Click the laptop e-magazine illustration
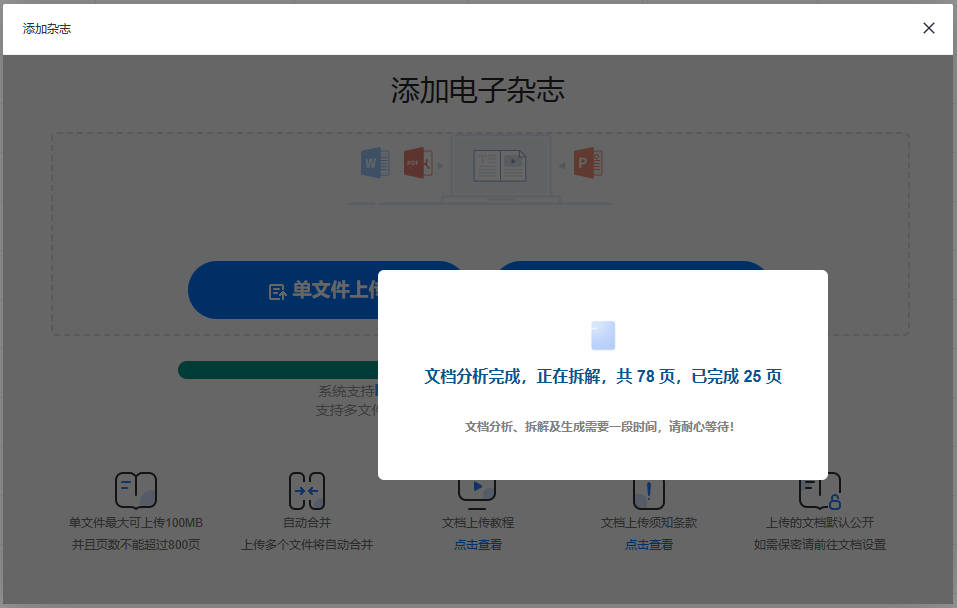The height and width of the screenshot is (608, 957). tap(500, 167)
